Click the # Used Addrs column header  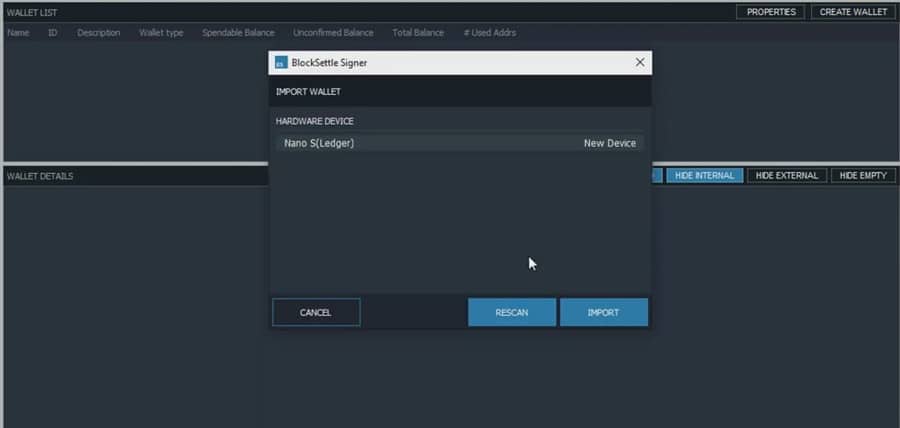coord(489,33)
